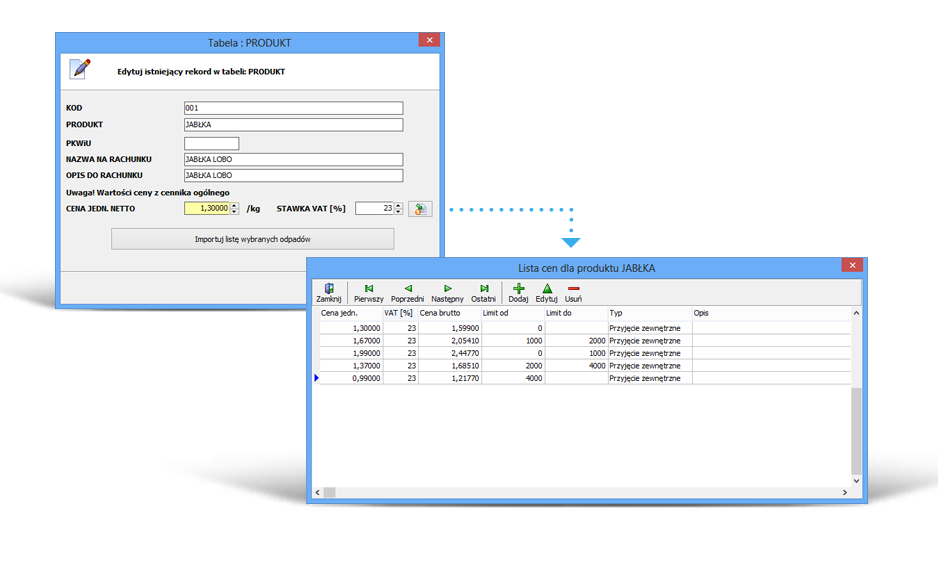Viewport: 938px width, 561px height.
Task: Focus the PKWiU text field
Action: [211, 143]
